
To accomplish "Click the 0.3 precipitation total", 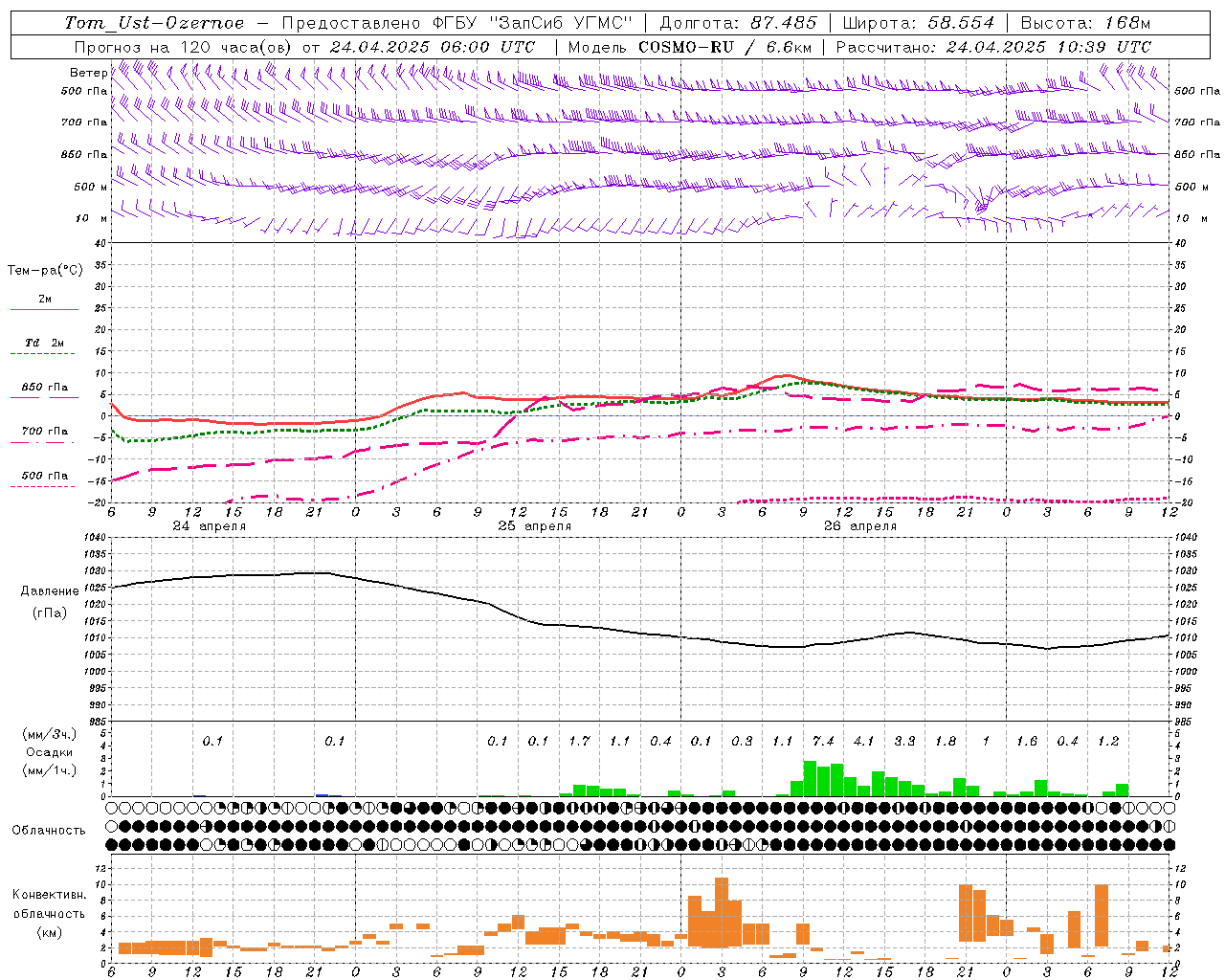I will (x=742, y=741).
